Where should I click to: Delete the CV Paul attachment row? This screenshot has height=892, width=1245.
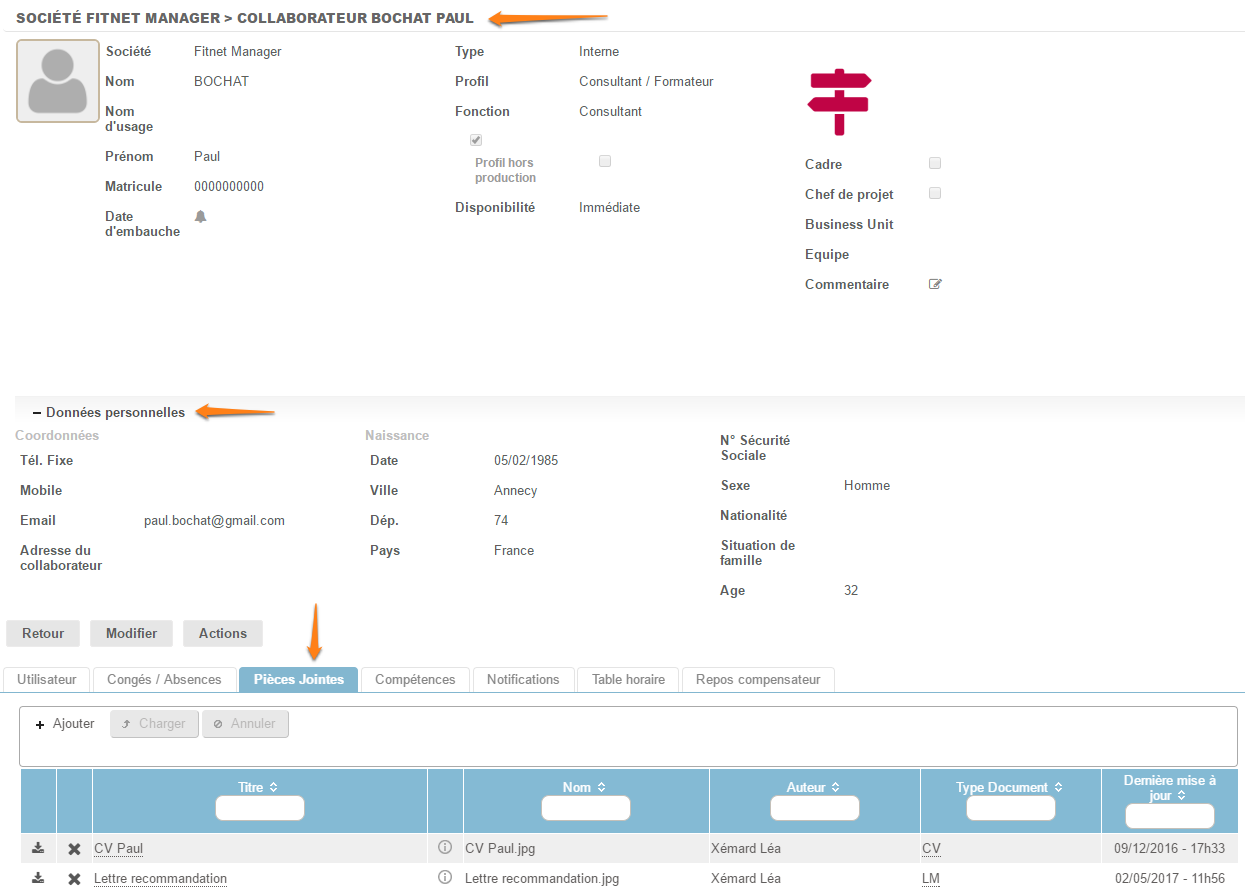pos(74,849)
